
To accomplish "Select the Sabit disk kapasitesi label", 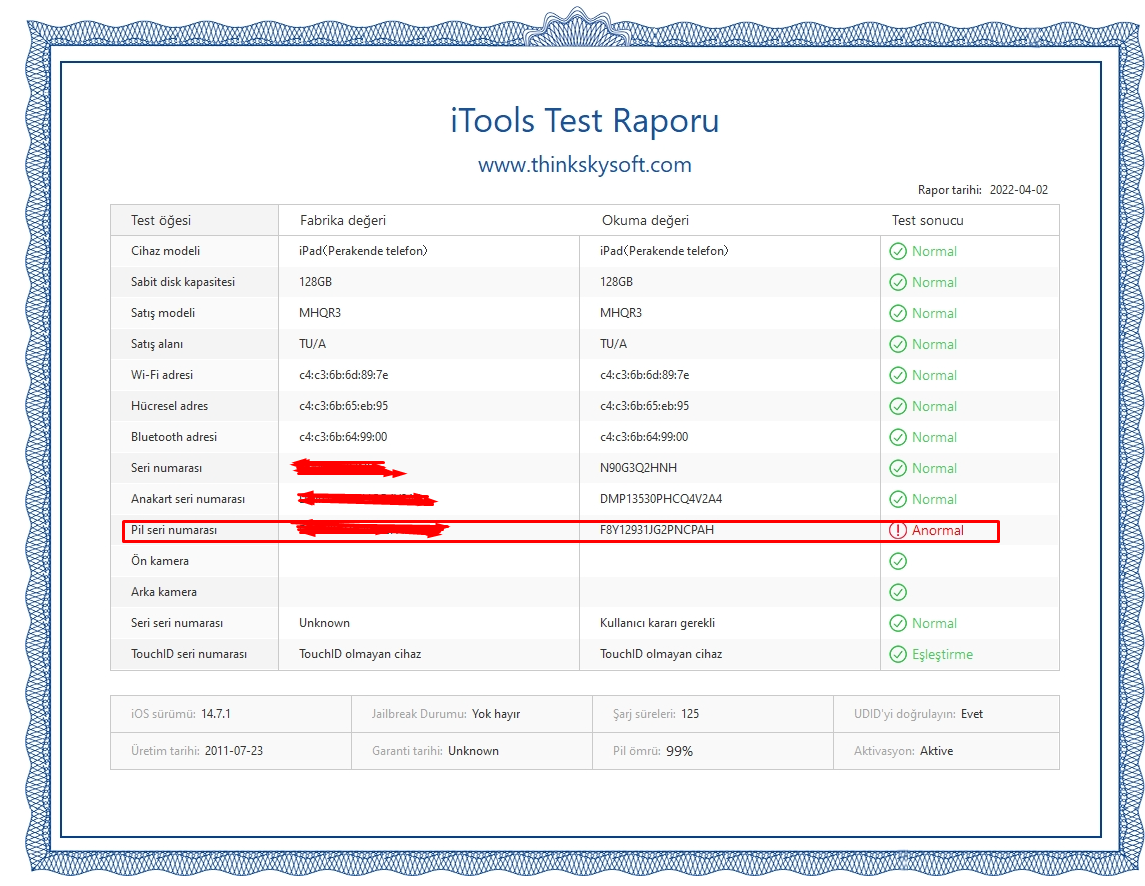I will coord(183,282).
